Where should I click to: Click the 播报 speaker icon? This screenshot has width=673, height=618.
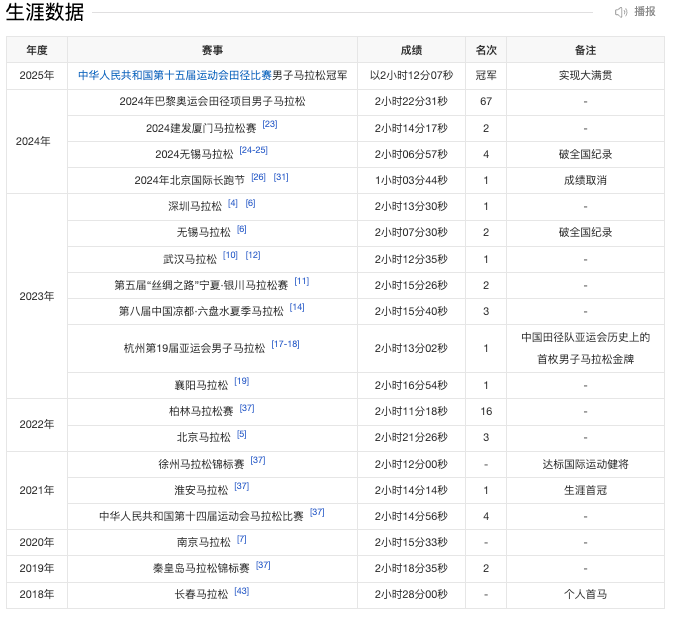pos(621,12)
